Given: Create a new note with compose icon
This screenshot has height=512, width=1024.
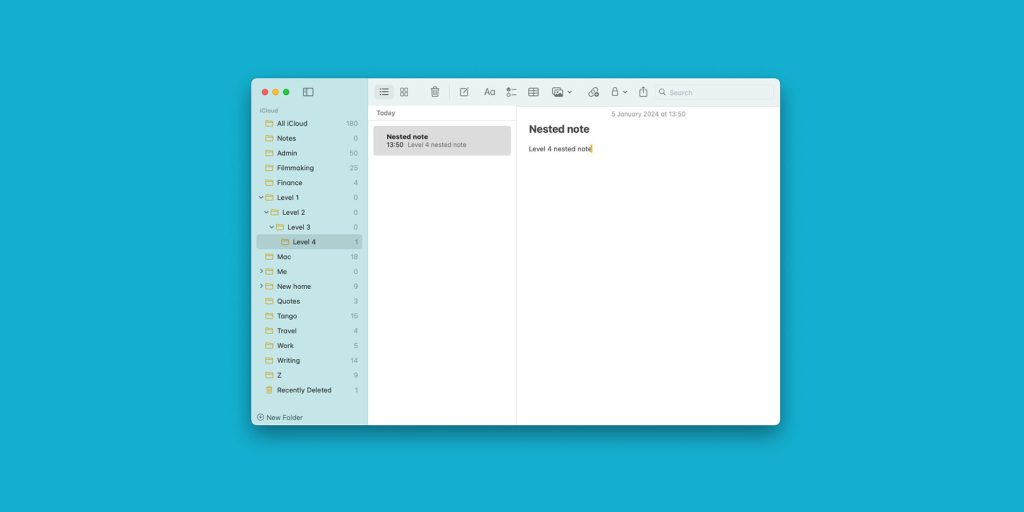Looking at the screenshot, I should [464, 92].
